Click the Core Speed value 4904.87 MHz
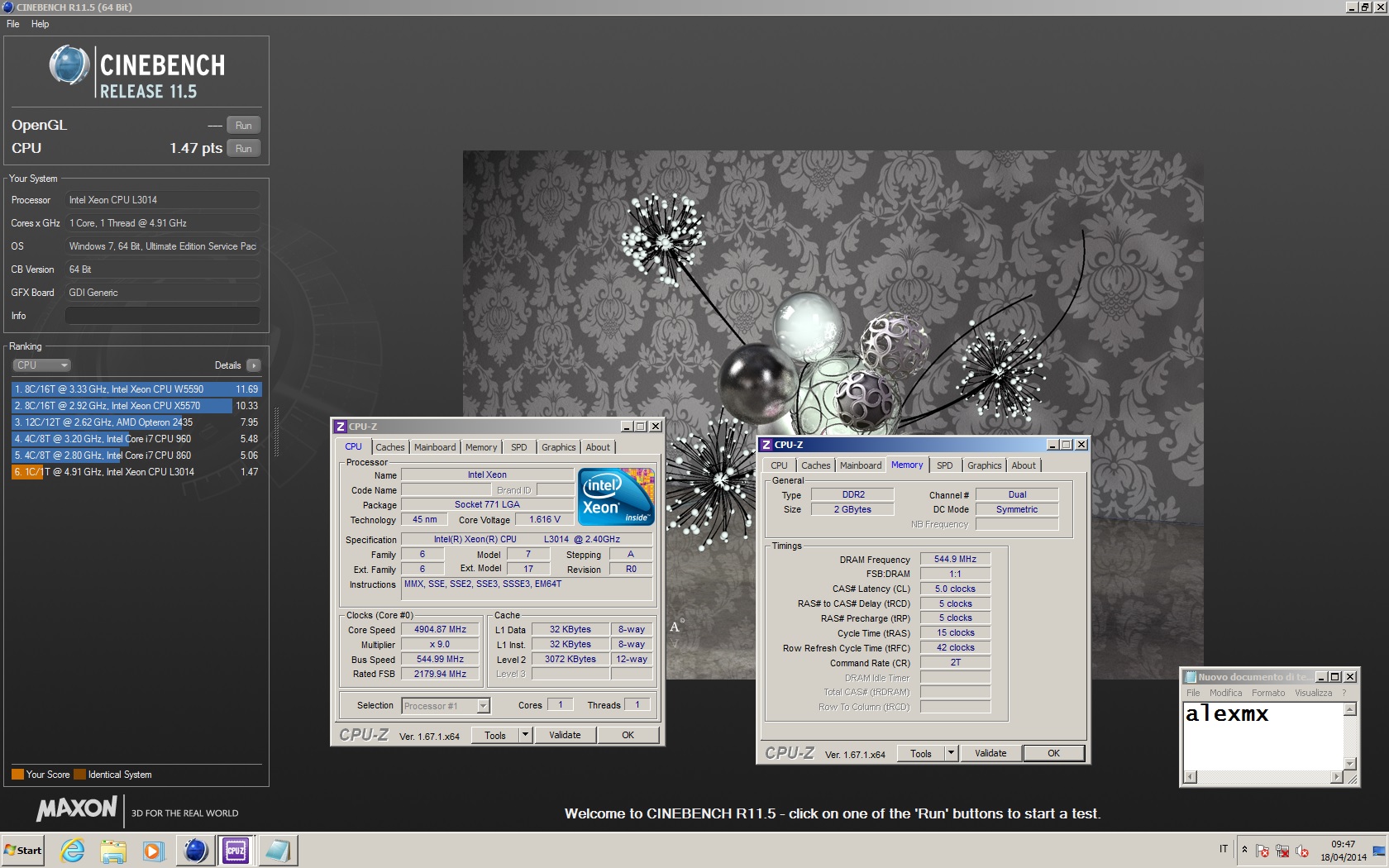Viewport: 1389px width, 868px height. coord(440,629)
